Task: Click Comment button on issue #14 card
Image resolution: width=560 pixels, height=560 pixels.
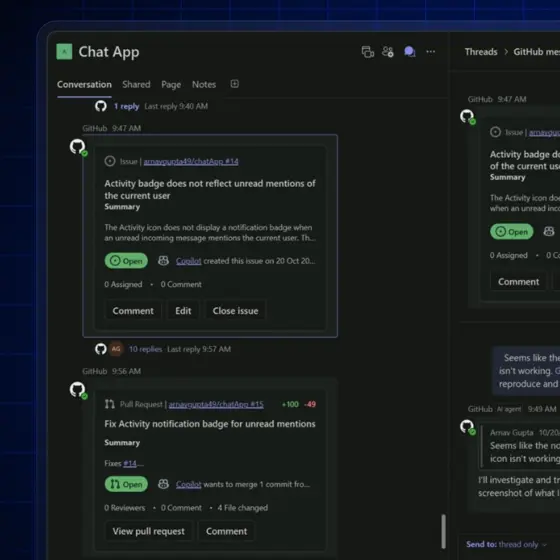Action: [133, 311]
